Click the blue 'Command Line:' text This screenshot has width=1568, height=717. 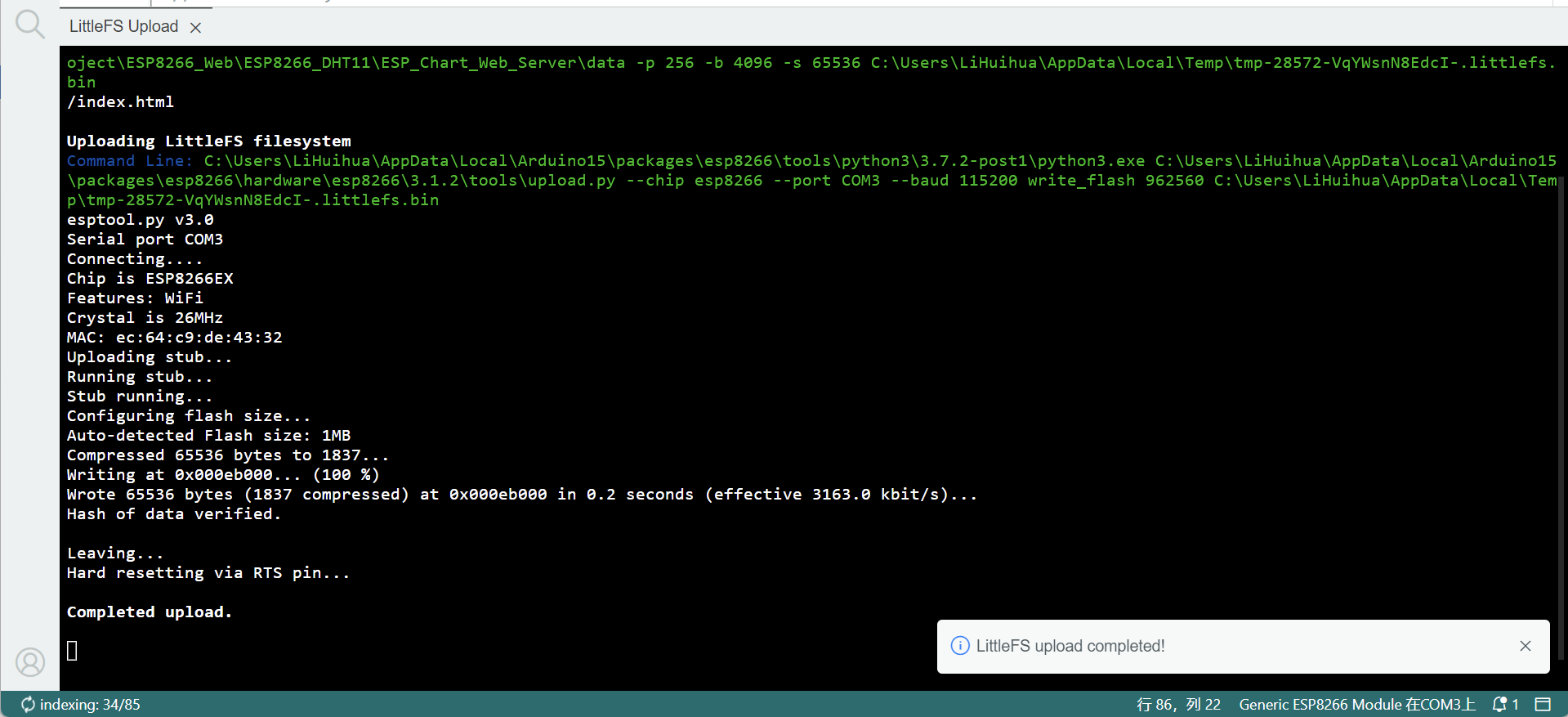(129, 161)
